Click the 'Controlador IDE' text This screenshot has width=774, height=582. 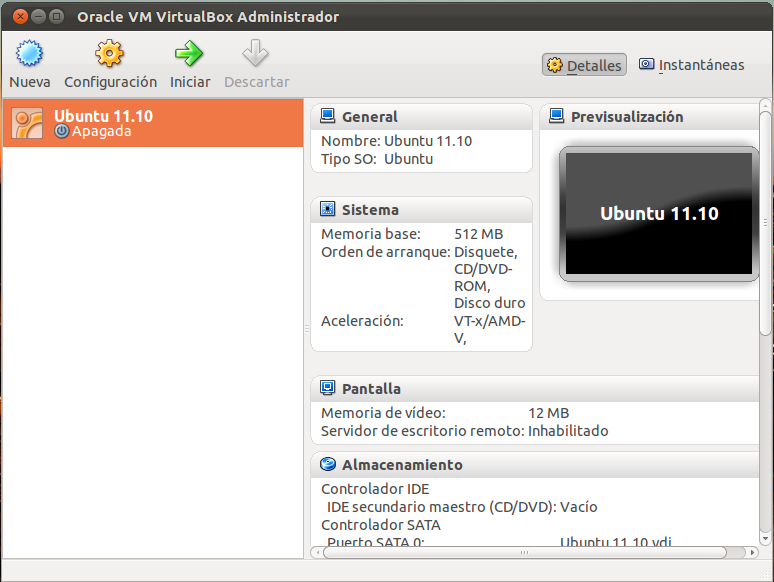375,489
